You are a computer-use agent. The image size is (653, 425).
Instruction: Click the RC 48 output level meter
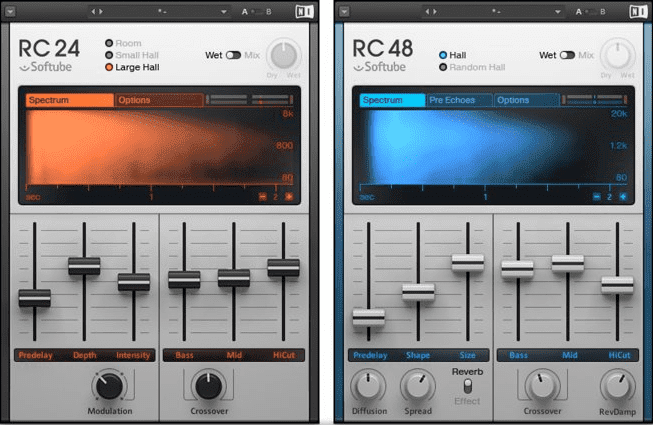click(x=594, y=100)
